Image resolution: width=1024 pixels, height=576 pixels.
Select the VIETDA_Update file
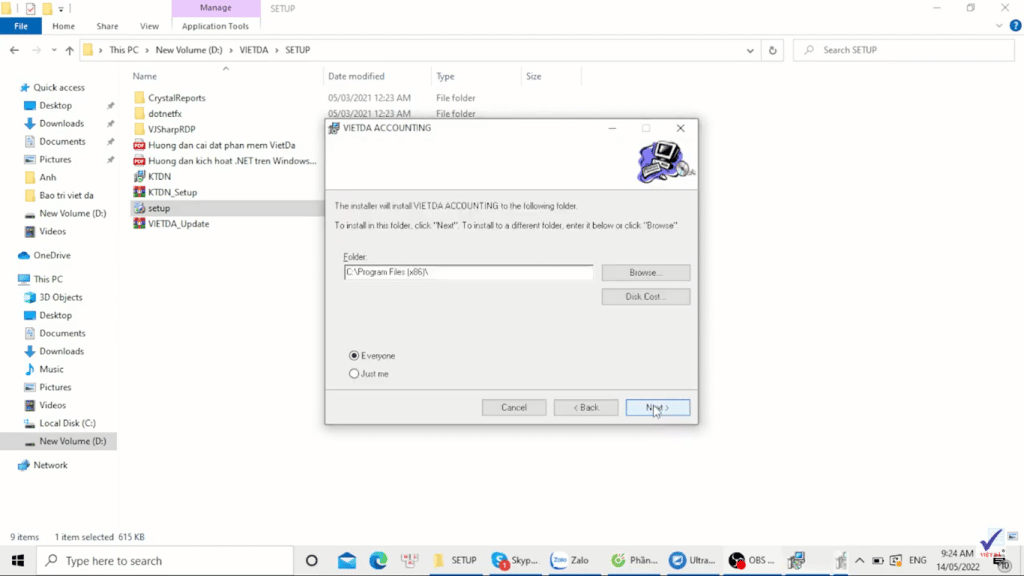click(x=178, y=223)
